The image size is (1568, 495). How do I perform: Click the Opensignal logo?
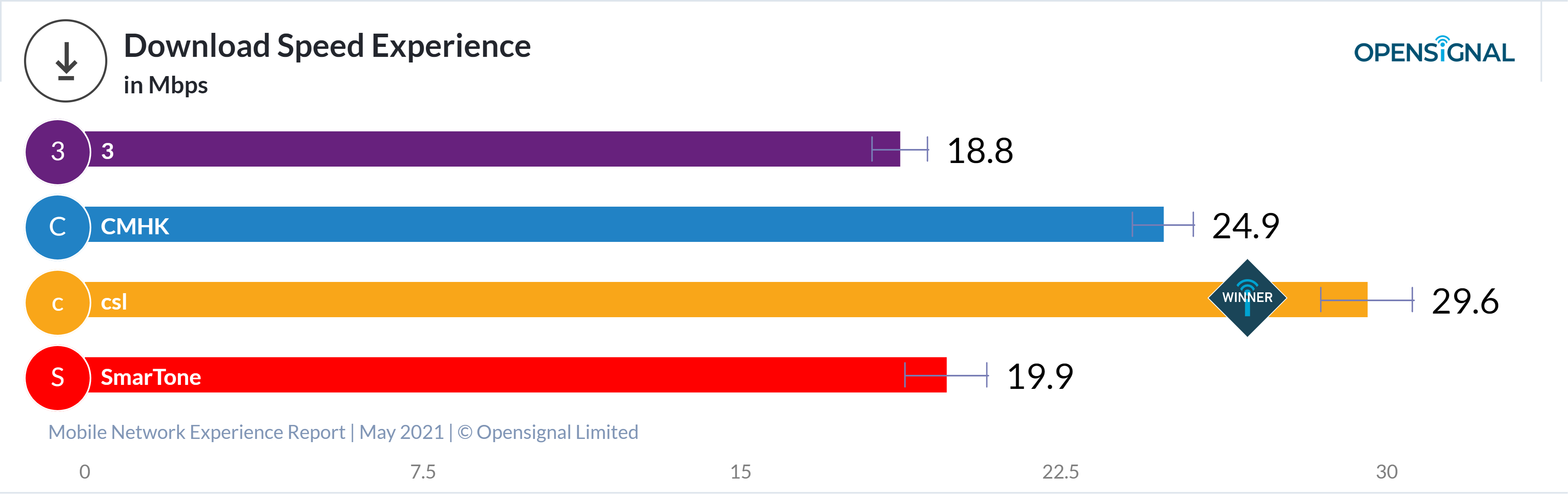point(1433,50)
